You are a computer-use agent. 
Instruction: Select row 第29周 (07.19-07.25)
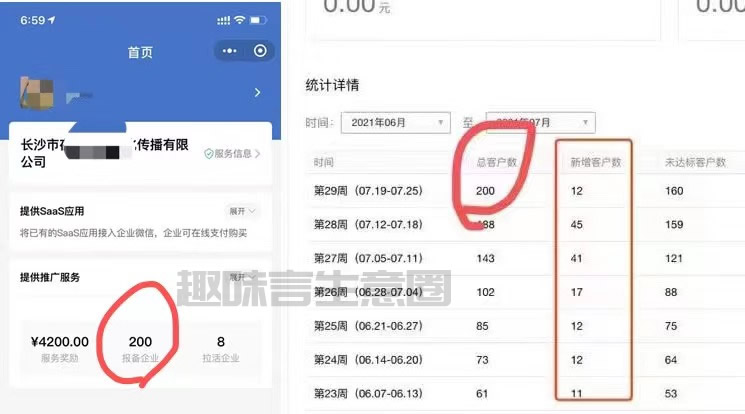coord(525,191)
